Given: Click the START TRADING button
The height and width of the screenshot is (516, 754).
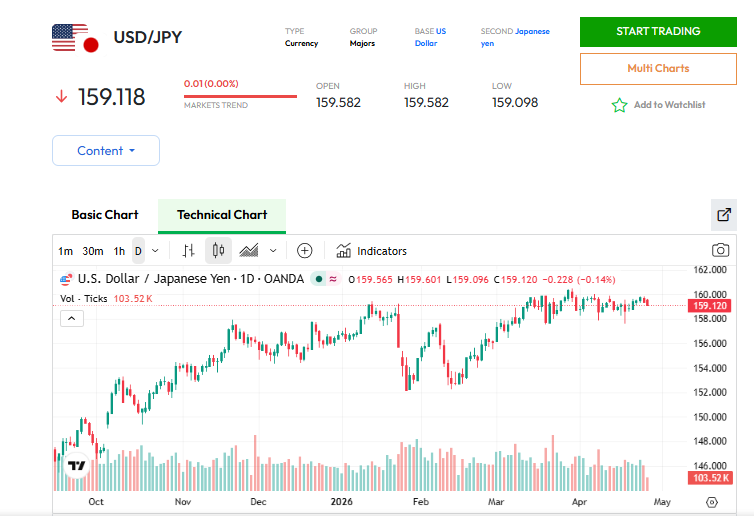Looking at the screenshot, I should pos(658,31).
